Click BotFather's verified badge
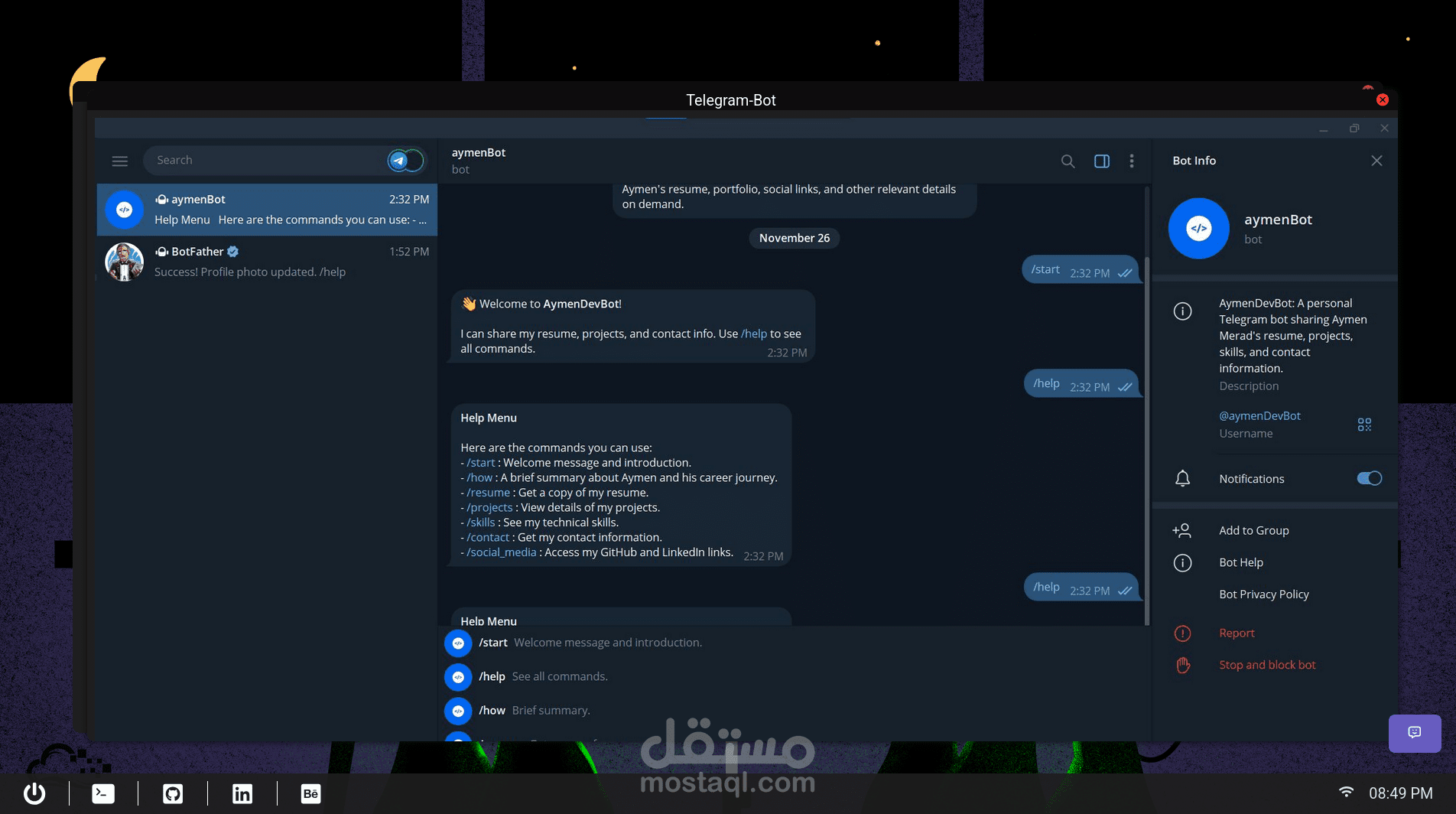 [233, 252]
